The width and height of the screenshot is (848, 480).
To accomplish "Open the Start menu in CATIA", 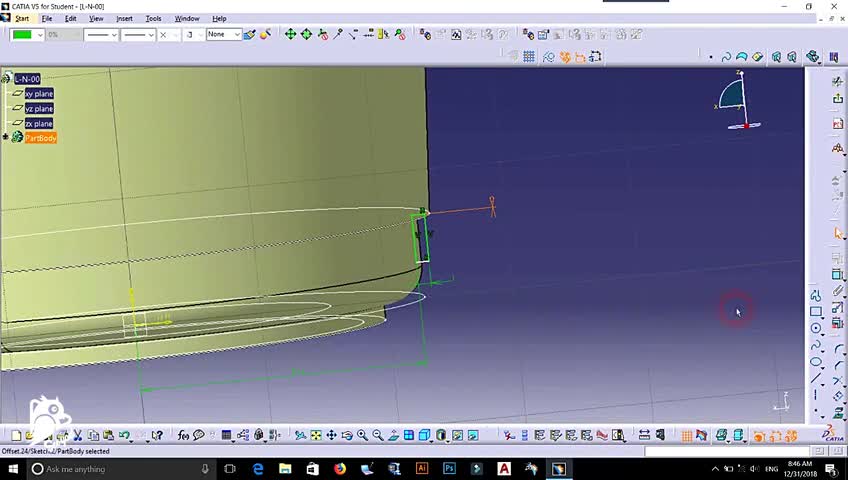I will [22, 18].
